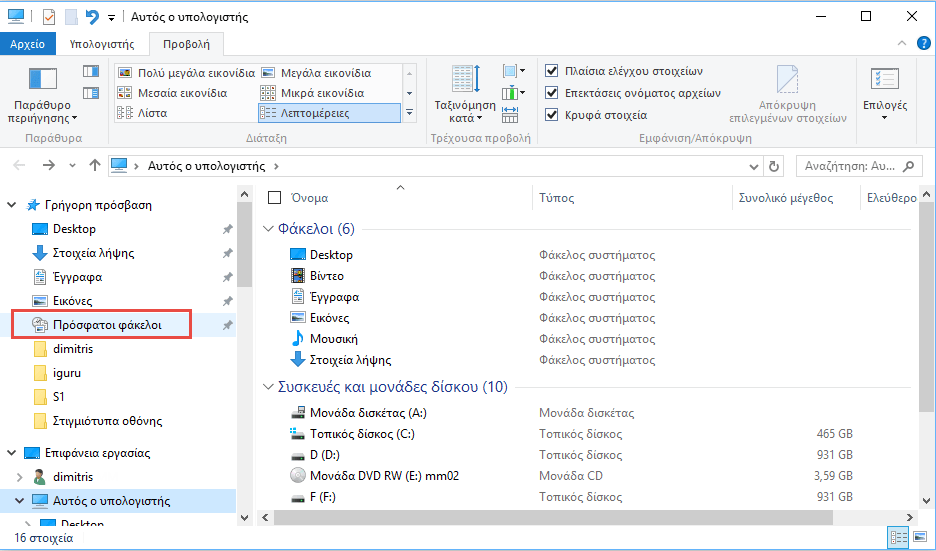Collapse the Επιφάνεια εργασίας tree node
Image resolution: width=936 pixels, height=551 pixels.
point(11,453)
